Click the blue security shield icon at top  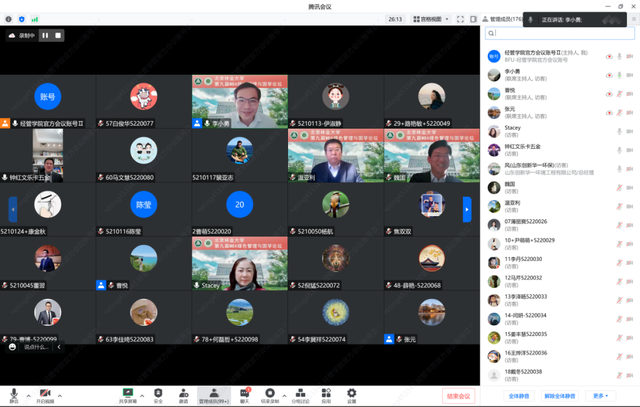coord(22,19)
